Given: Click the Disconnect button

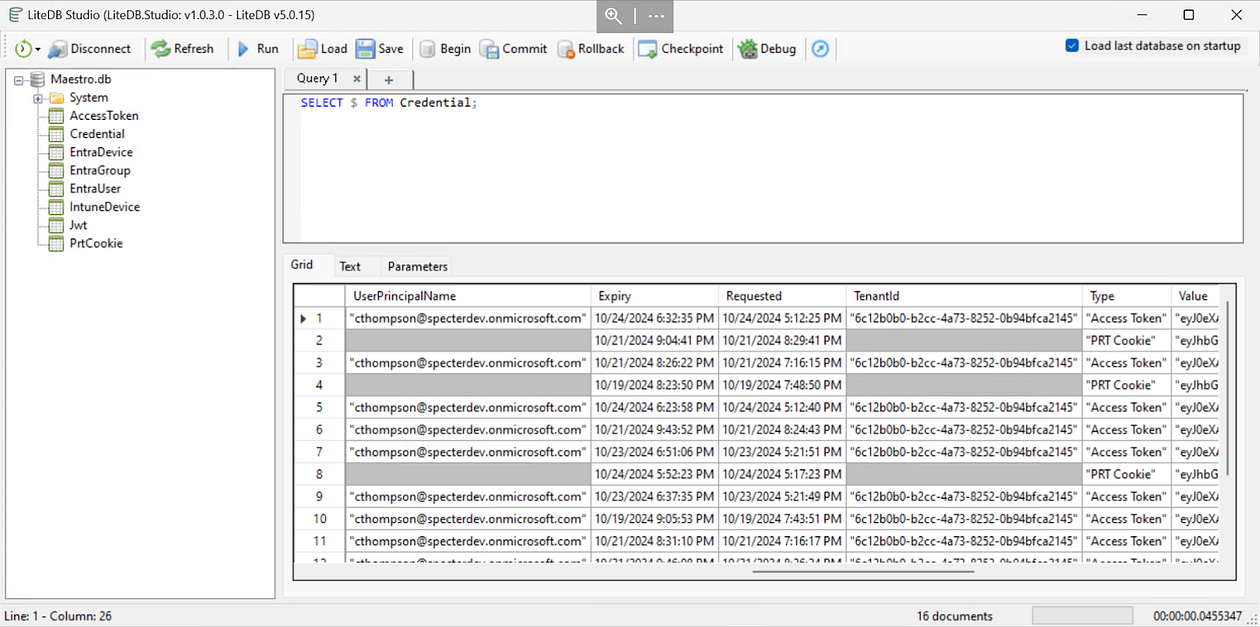Looking at the screenshot, I should click(x=90, y=48).
